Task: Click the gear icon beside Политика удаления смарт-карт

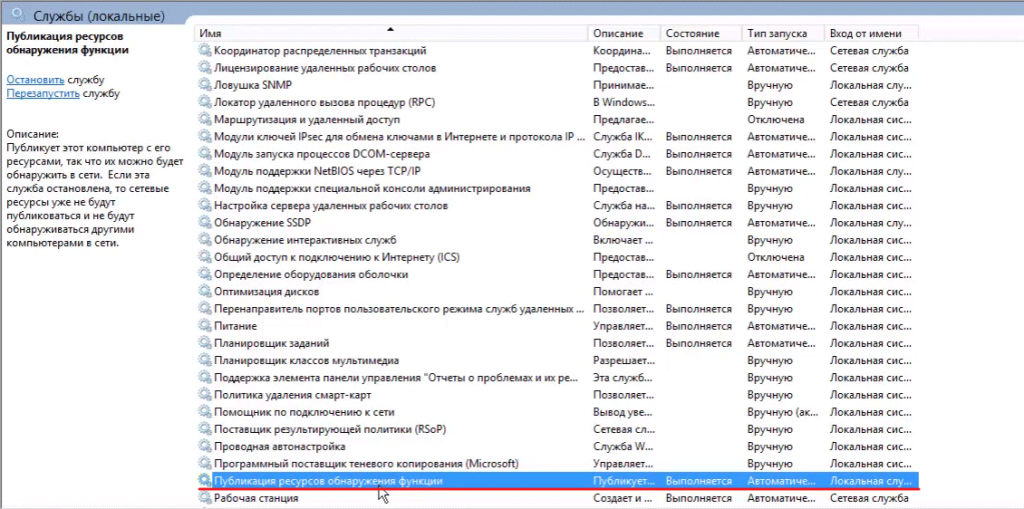Action: pyautogui.click(x=205, y=395)
